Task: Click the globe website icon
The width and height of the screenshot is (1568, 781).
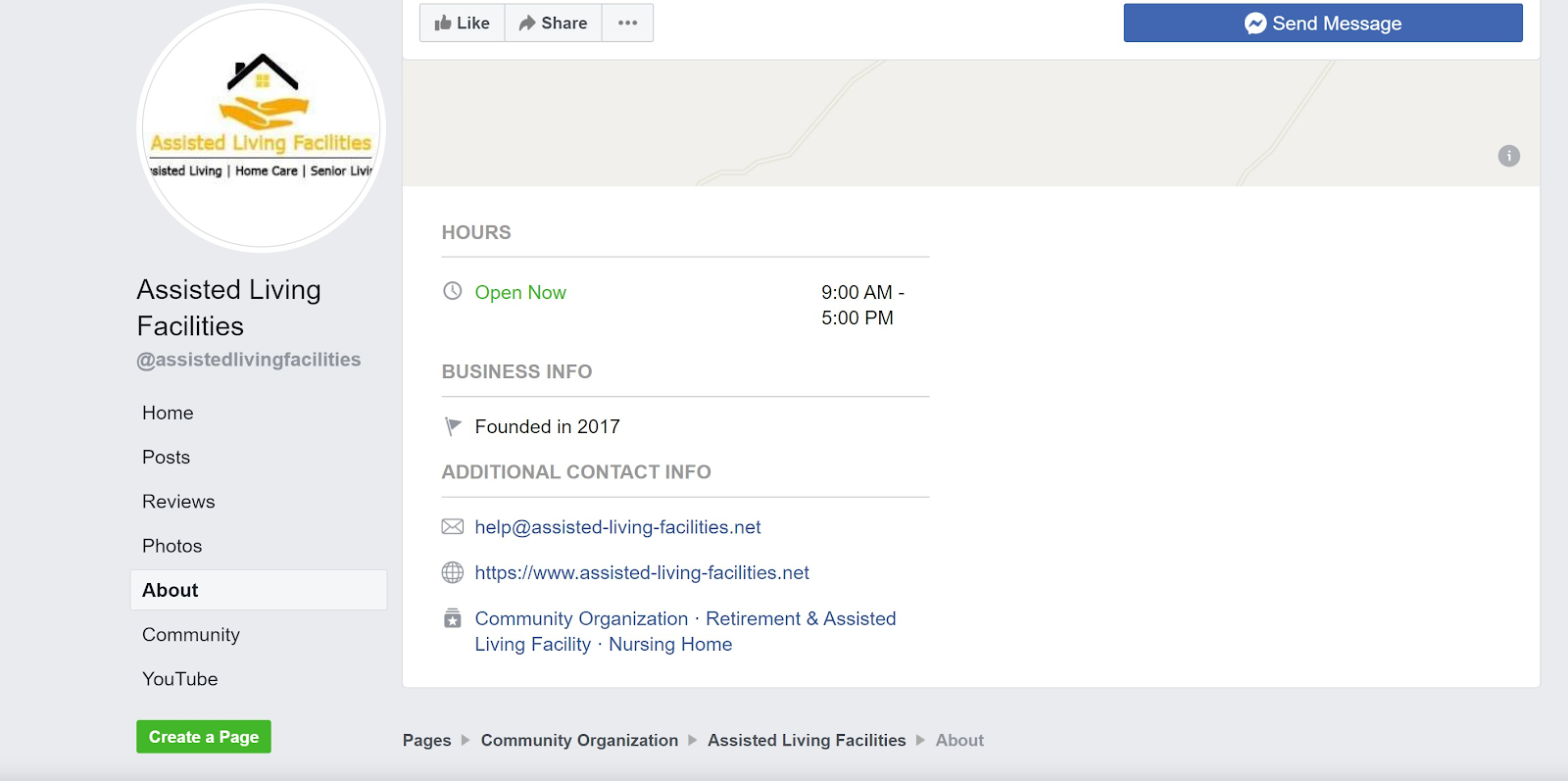Action: pyautogui.click(x=453, y=572)
